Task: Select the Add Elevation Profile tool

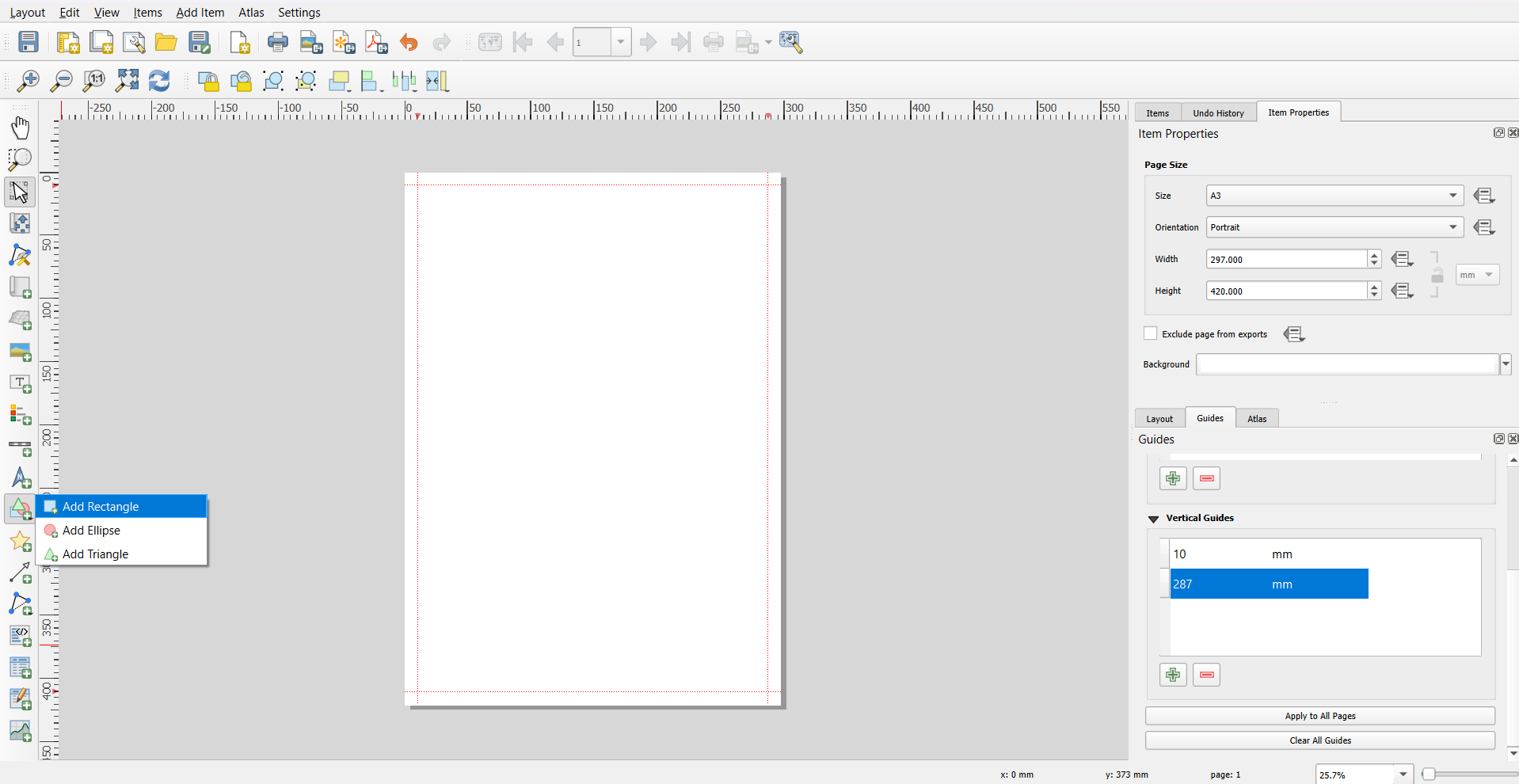Action: [x=21, y=730]
